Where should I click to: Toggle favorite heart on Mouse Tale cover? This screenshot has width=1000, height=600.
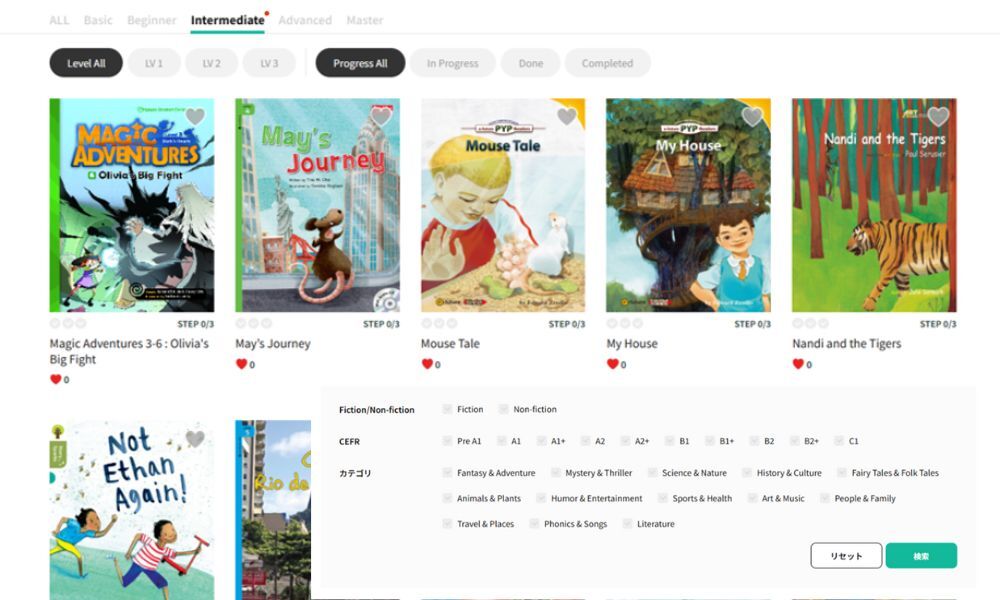[x=567, y=117]
